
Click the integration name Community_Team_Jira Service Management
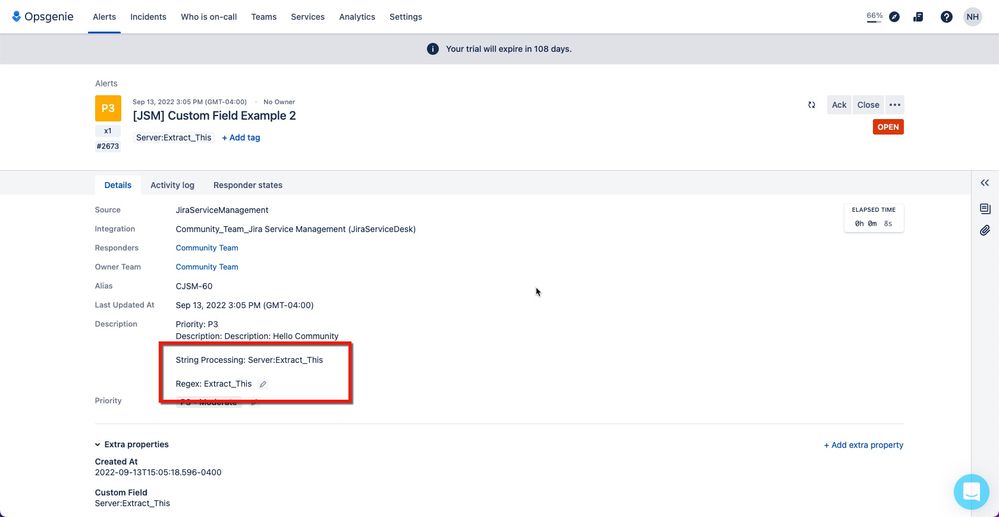coord(296,229)
